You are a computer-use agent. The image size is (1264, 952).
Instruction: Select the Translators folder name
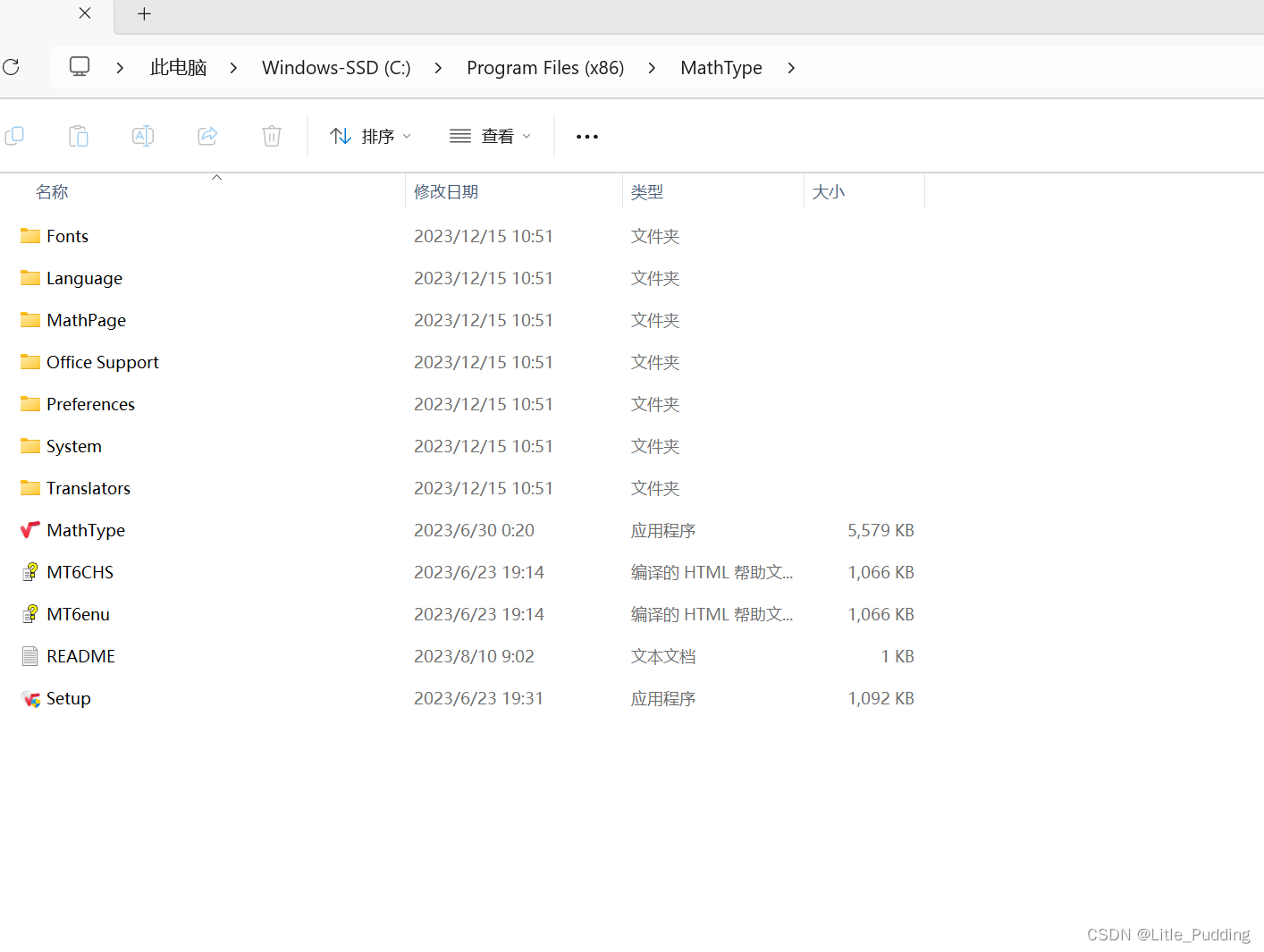click(88, 488)
